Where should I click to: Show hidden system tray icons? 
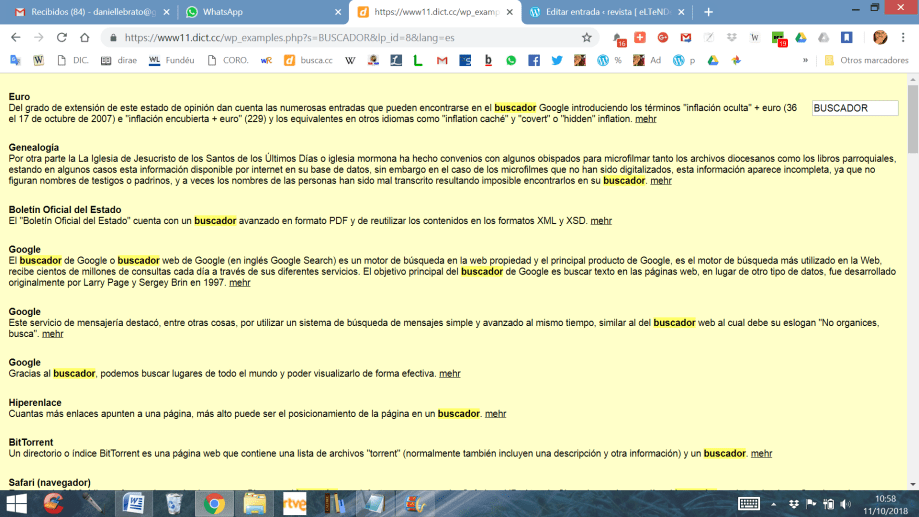[774, 502]
